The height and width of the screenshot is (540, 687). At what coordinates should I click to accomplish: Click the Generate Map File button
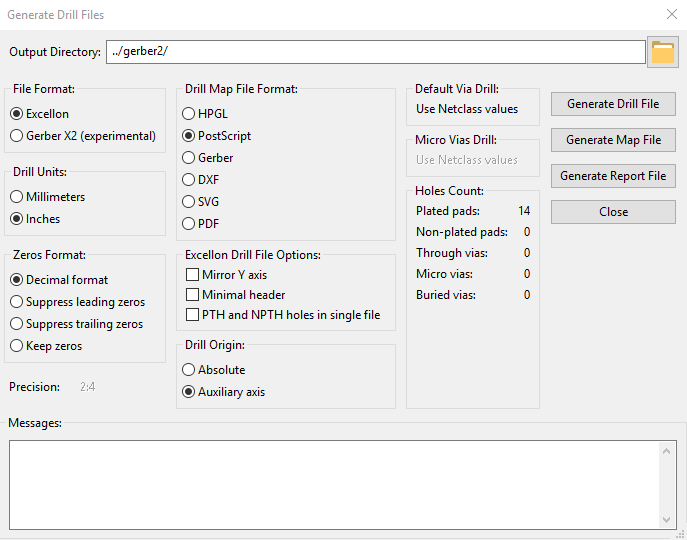(x=613, y=140)
